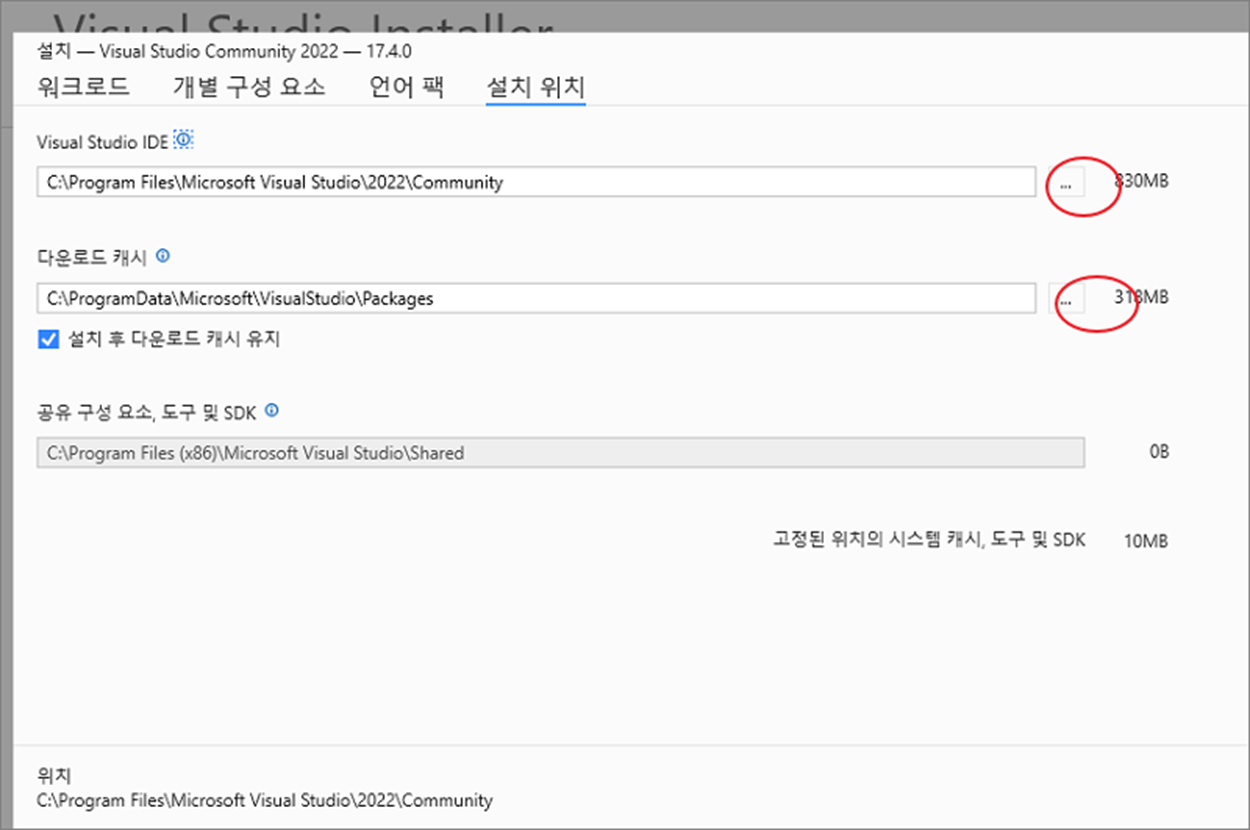
Task: Click the 다운로드 캐시 Packages path field
Action: point(536,298)
